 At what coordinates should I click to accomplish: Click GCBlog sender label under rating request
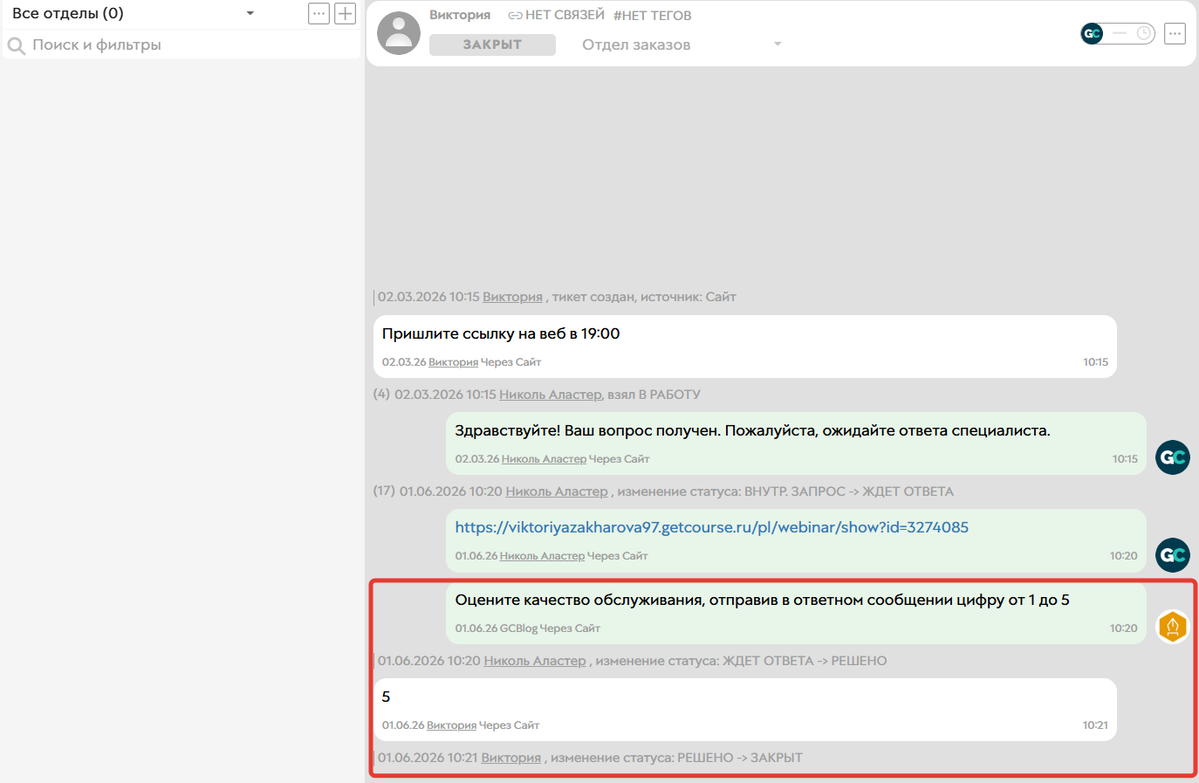pos(518,629)
